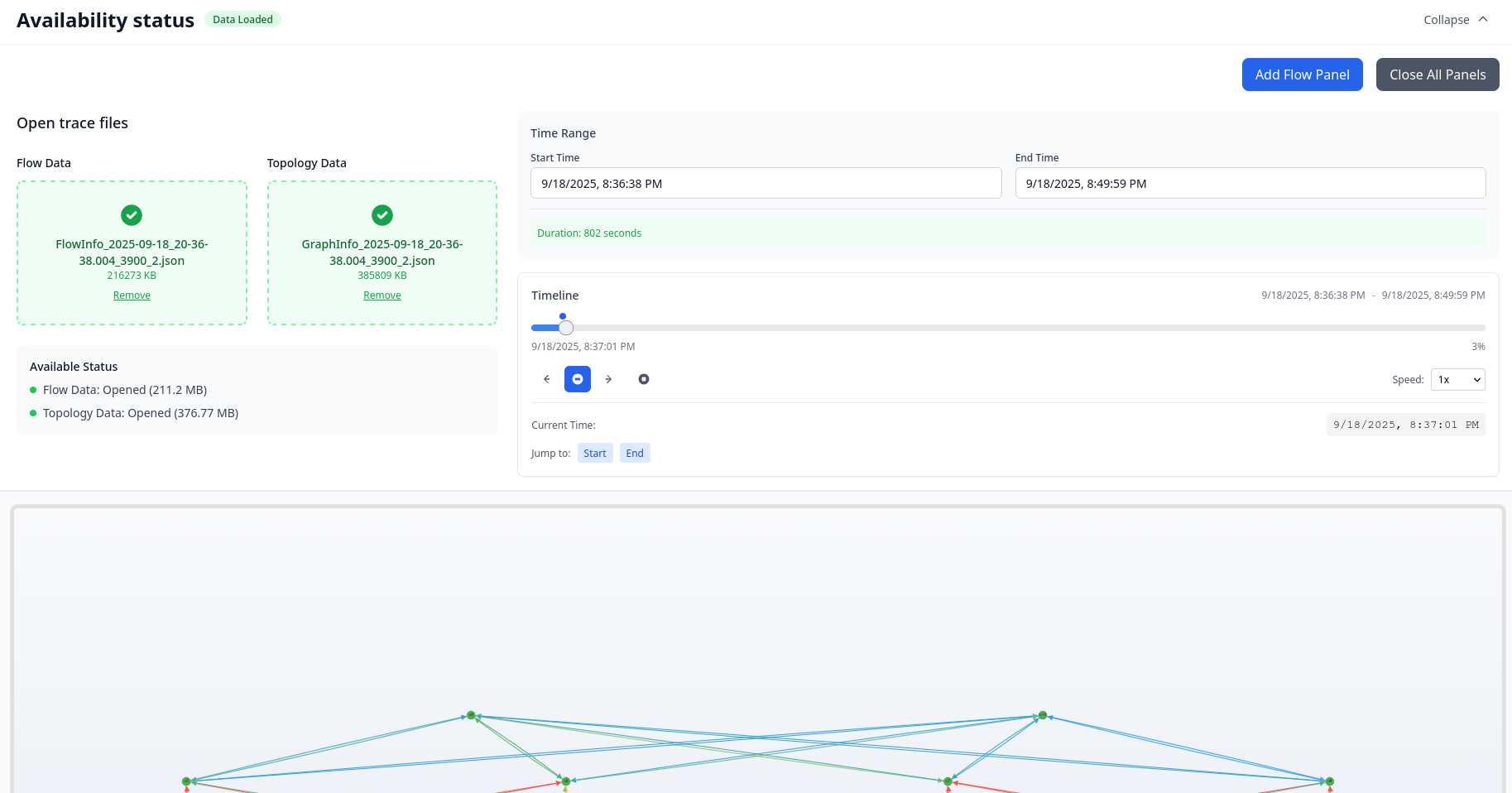1512x793 pixels.
Task: Remove the GraphInfo topology file
Action: (x=382, y=296)
